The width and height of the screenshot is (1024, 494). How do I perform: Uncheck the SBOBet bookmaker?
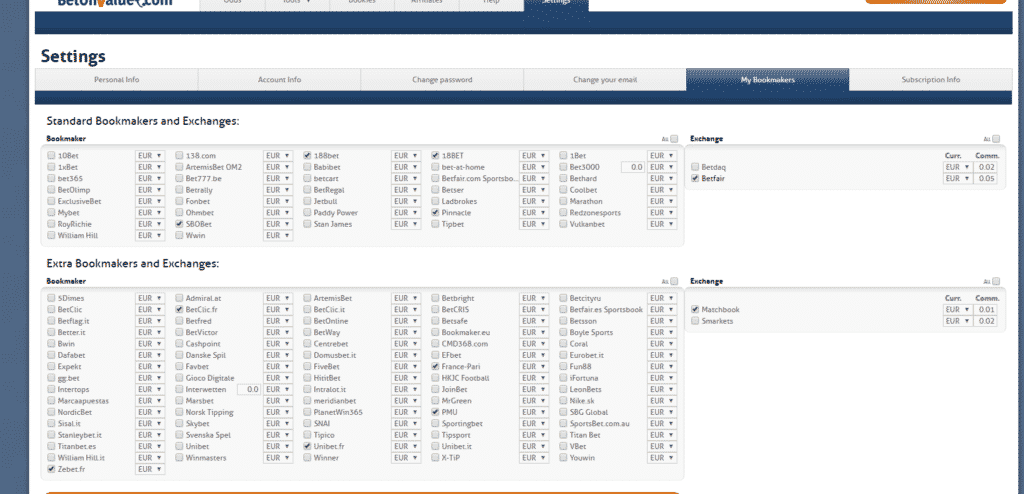pyautogui.click(x=179, y=224)
